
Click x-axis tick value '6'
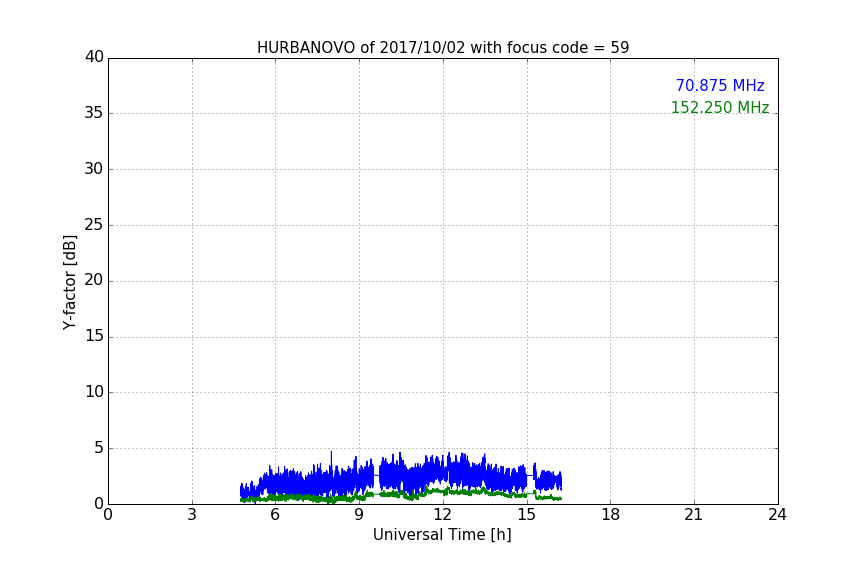point(275,515)
